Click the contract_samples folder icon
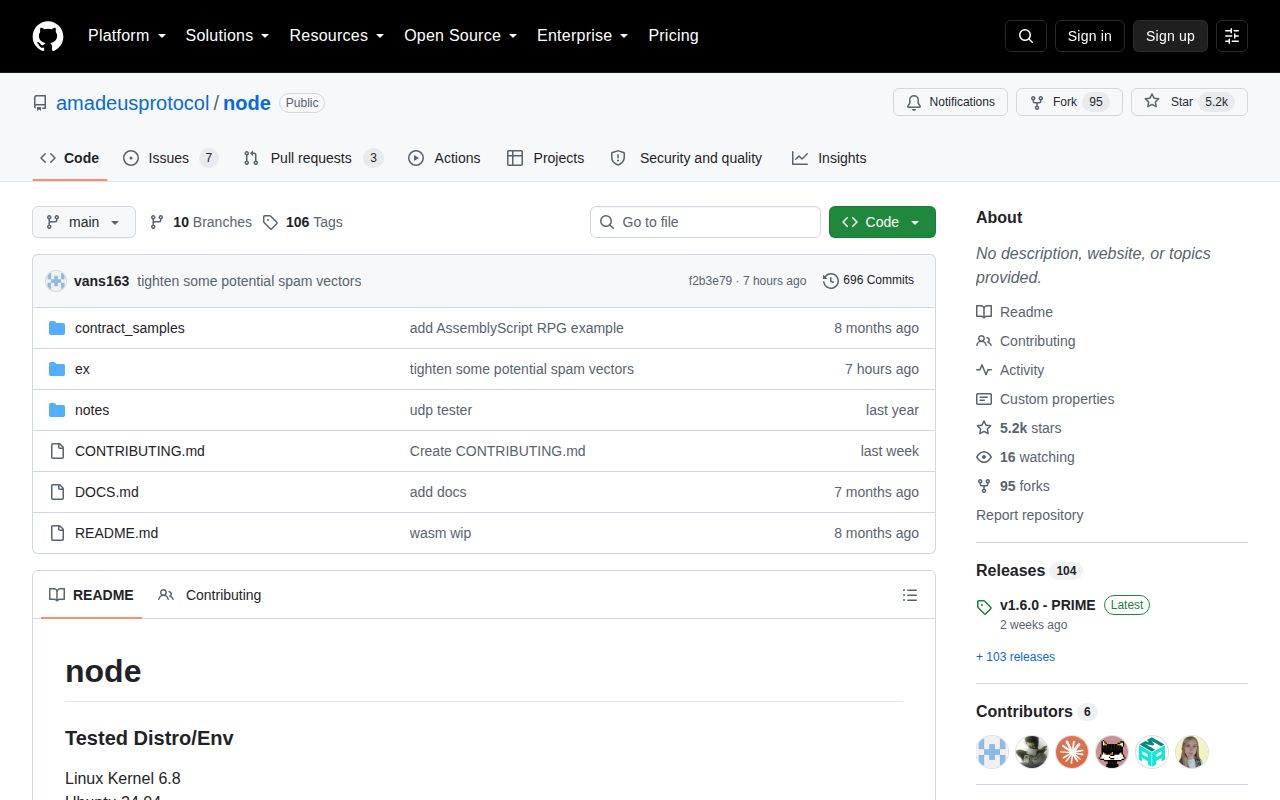This screenshot has height=800, width=1280. click(57, 328)
